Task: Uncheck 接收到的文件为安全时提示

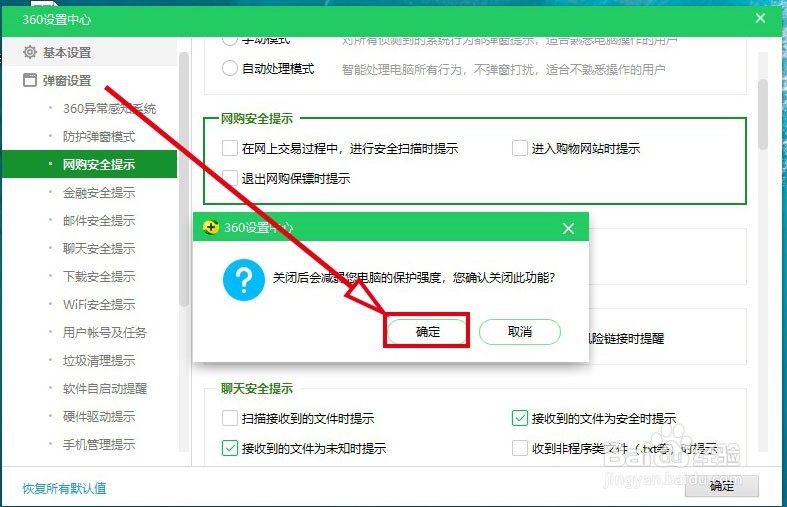Action: point(519,418)
